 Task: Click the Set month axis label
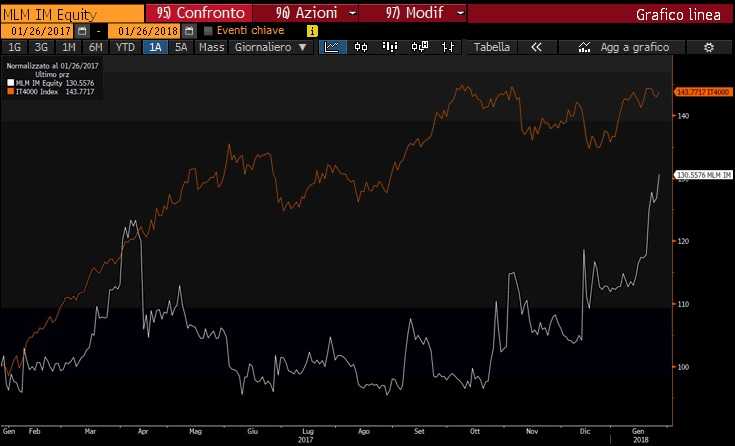tap(419, 431)
